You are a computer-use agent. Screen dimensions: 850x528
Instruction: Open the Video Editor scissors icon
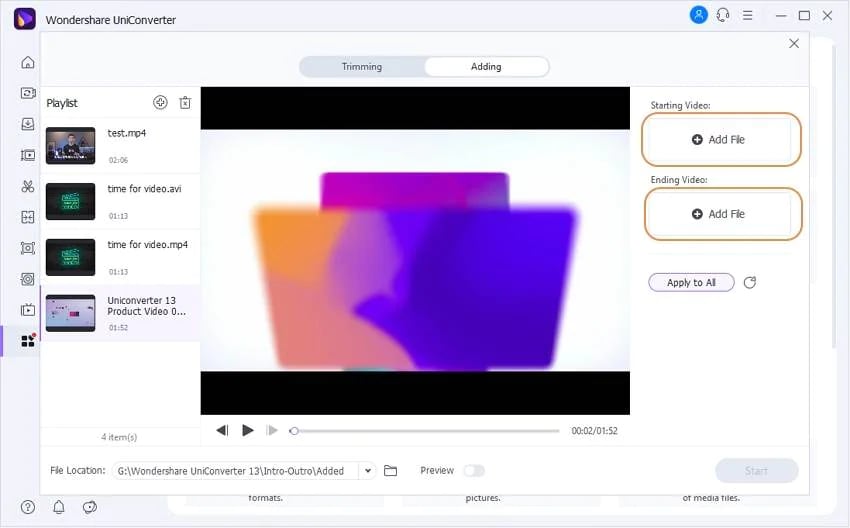point(28,186)
